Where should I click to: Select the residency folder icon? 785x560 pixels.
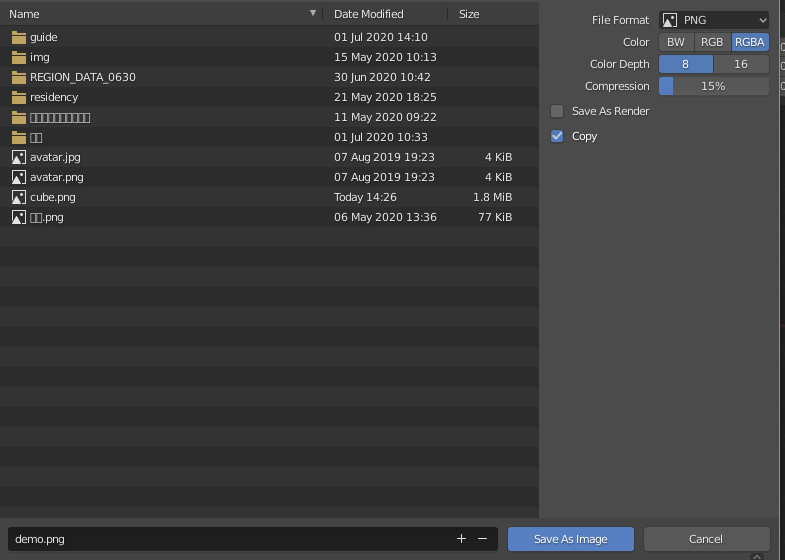click(x=19, y=98)
